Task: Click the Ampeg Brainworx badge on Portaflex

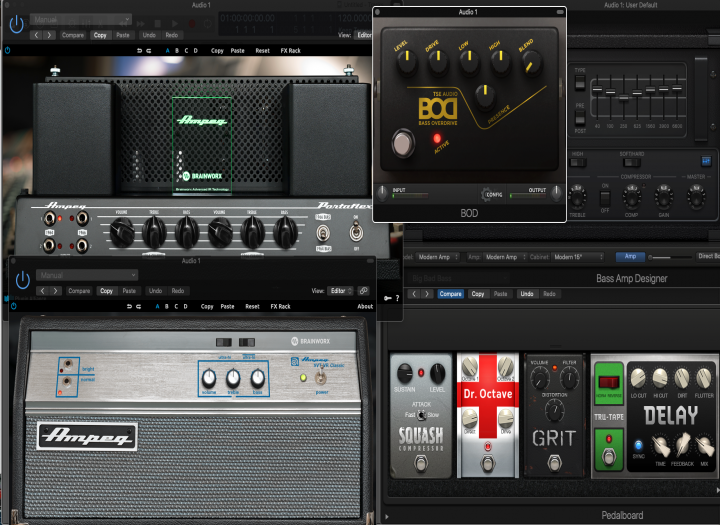Action: coord(202,146)
